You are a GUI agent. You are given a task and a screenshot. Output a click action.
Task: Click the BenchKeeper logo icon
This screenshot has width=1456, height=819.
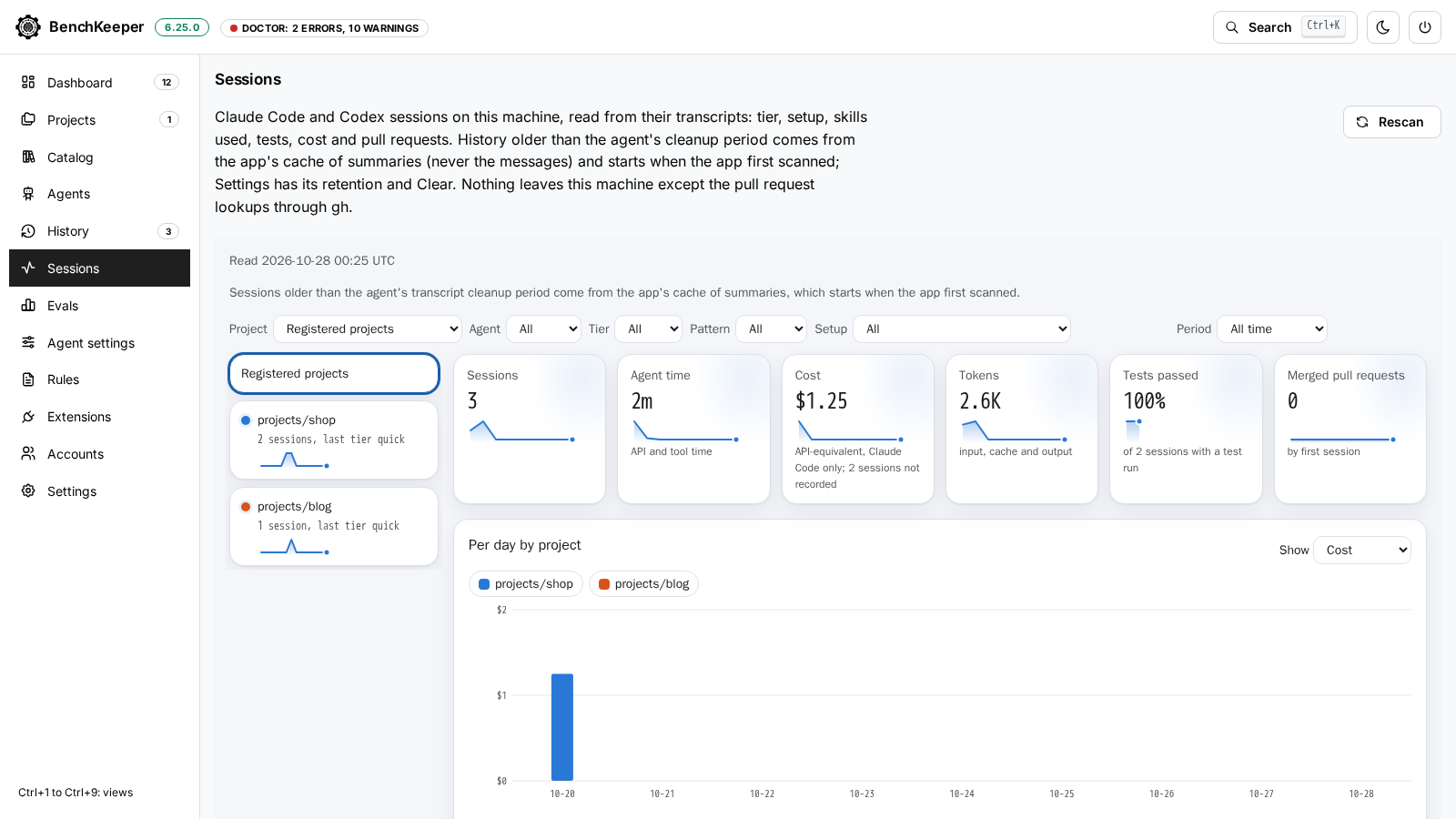28,27
